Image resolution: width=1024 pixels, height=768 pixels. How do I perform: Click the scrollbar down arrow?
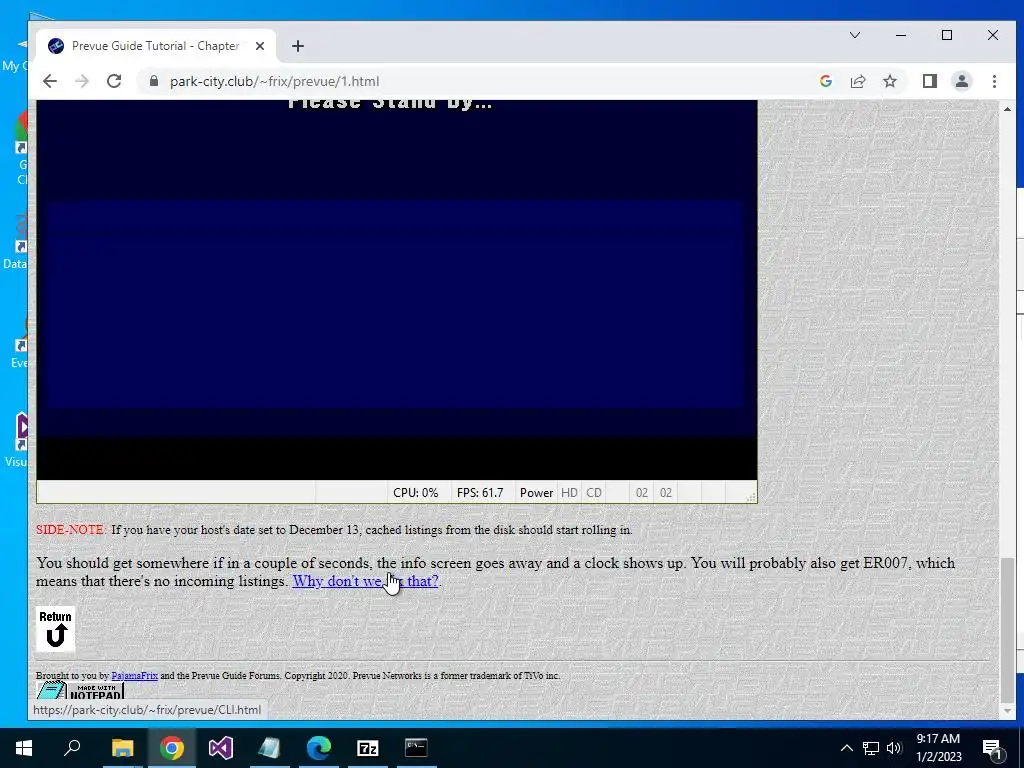(x=1006, y=711)
